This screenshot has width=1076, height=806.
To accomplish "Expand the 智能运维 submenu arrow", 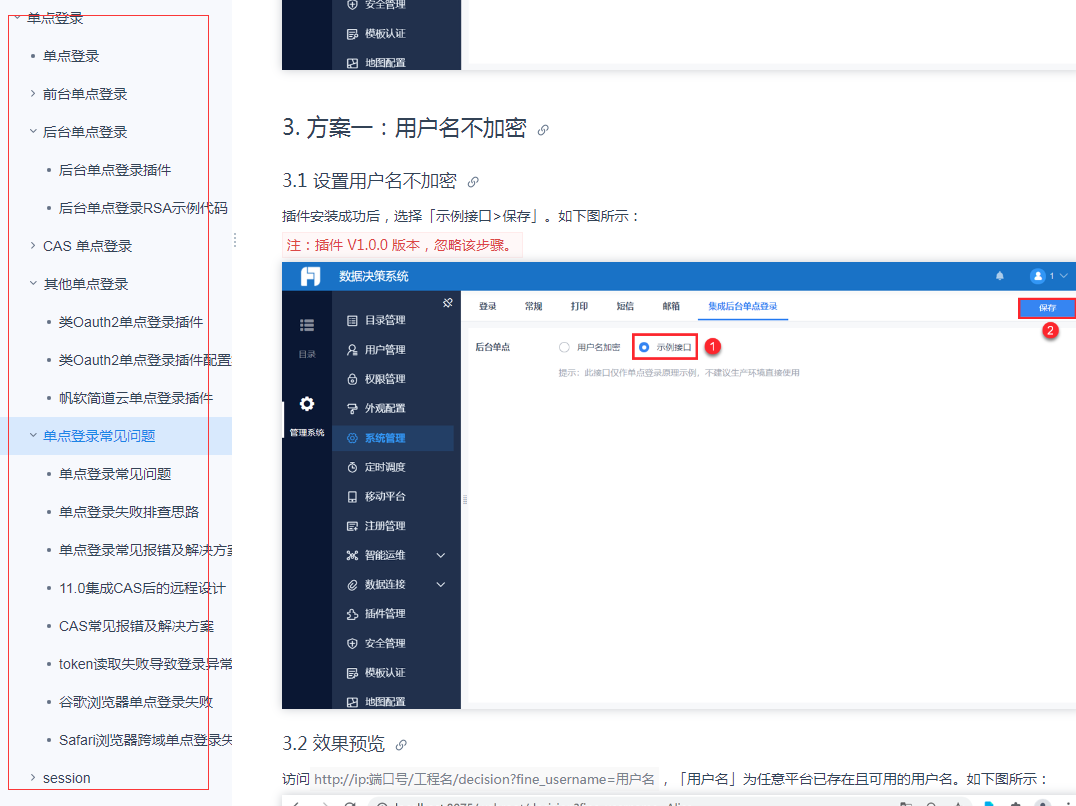I will [441, 556].
